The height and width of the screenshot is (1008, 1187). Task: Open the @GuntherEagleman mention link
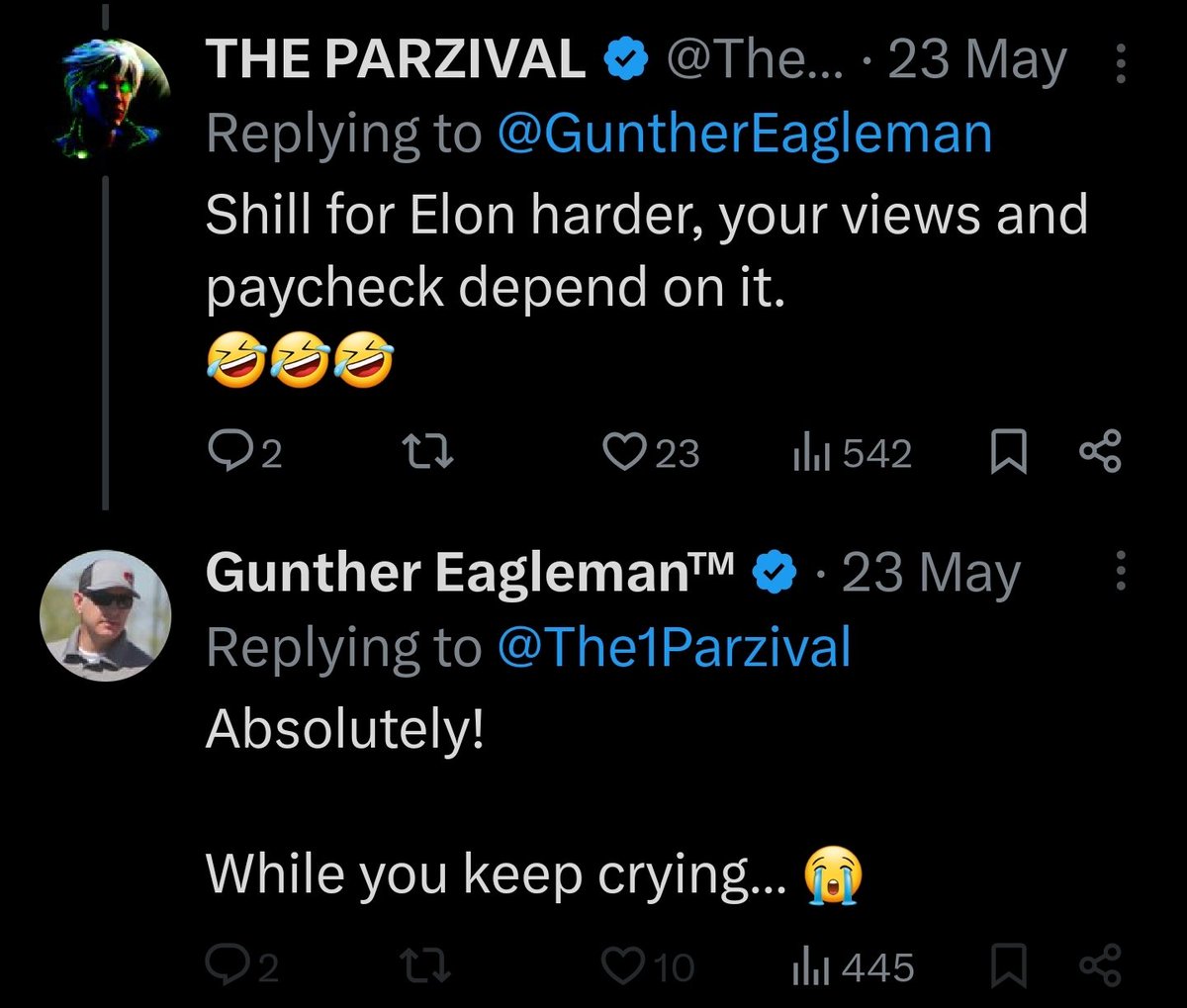744,134
